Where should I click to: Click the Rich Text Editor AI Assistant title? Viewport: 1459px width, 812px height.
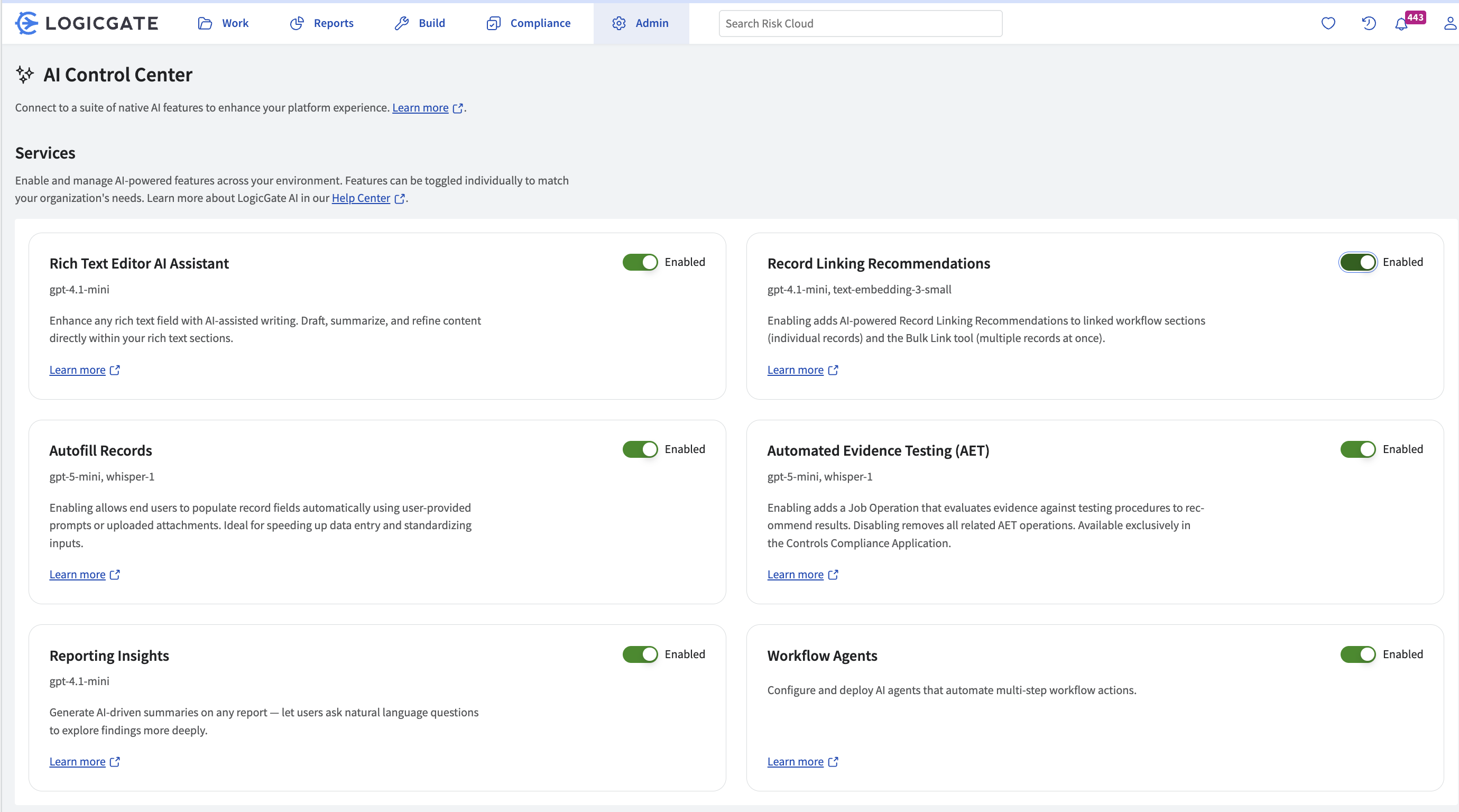[x=140, y=263]
